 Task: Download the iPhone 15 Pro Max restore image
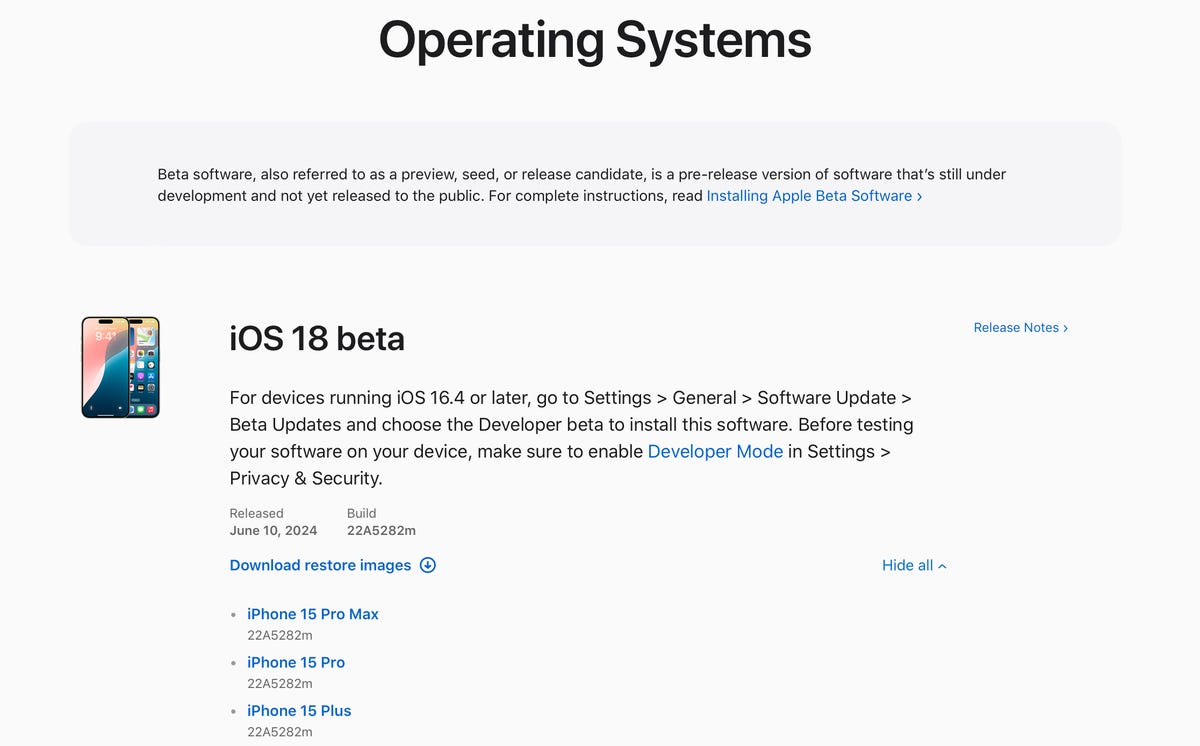313,614
